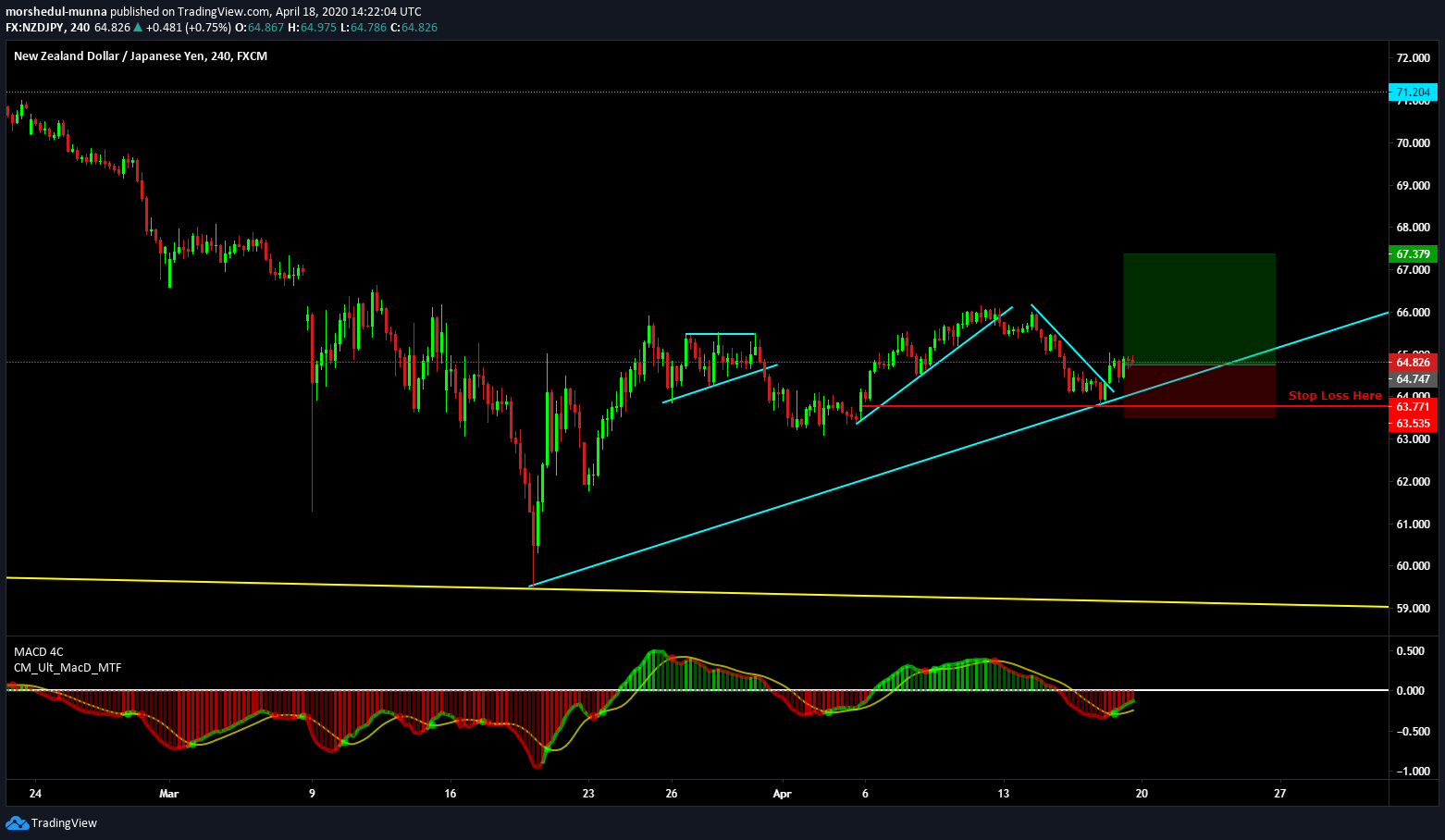Click the 'Apr' date on time axis
This screenshot has width=1445, height=840.
pos(783,794)
